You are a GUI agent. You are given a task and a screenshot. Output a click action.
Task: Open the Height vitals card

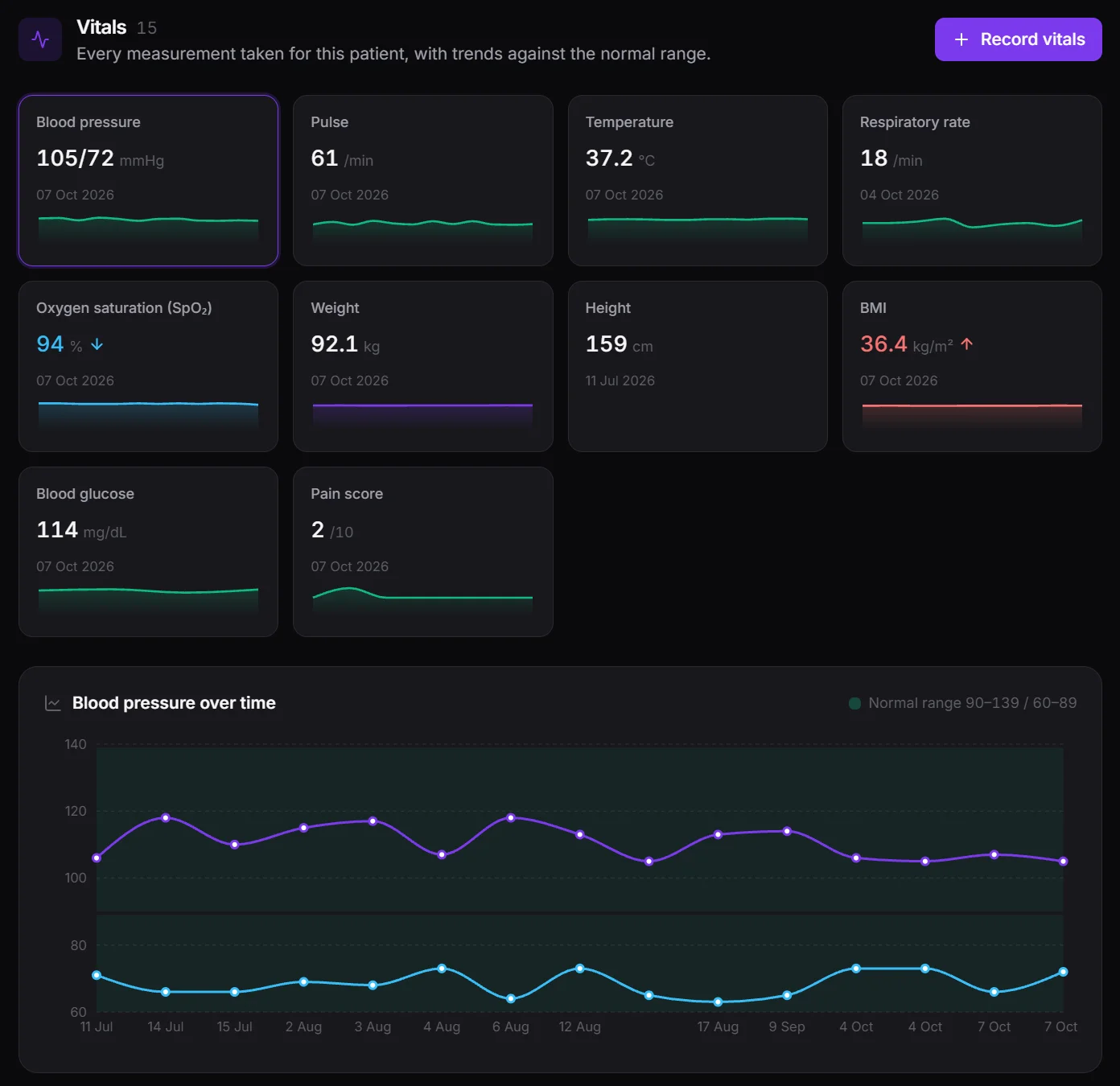[x=698, y=366]
